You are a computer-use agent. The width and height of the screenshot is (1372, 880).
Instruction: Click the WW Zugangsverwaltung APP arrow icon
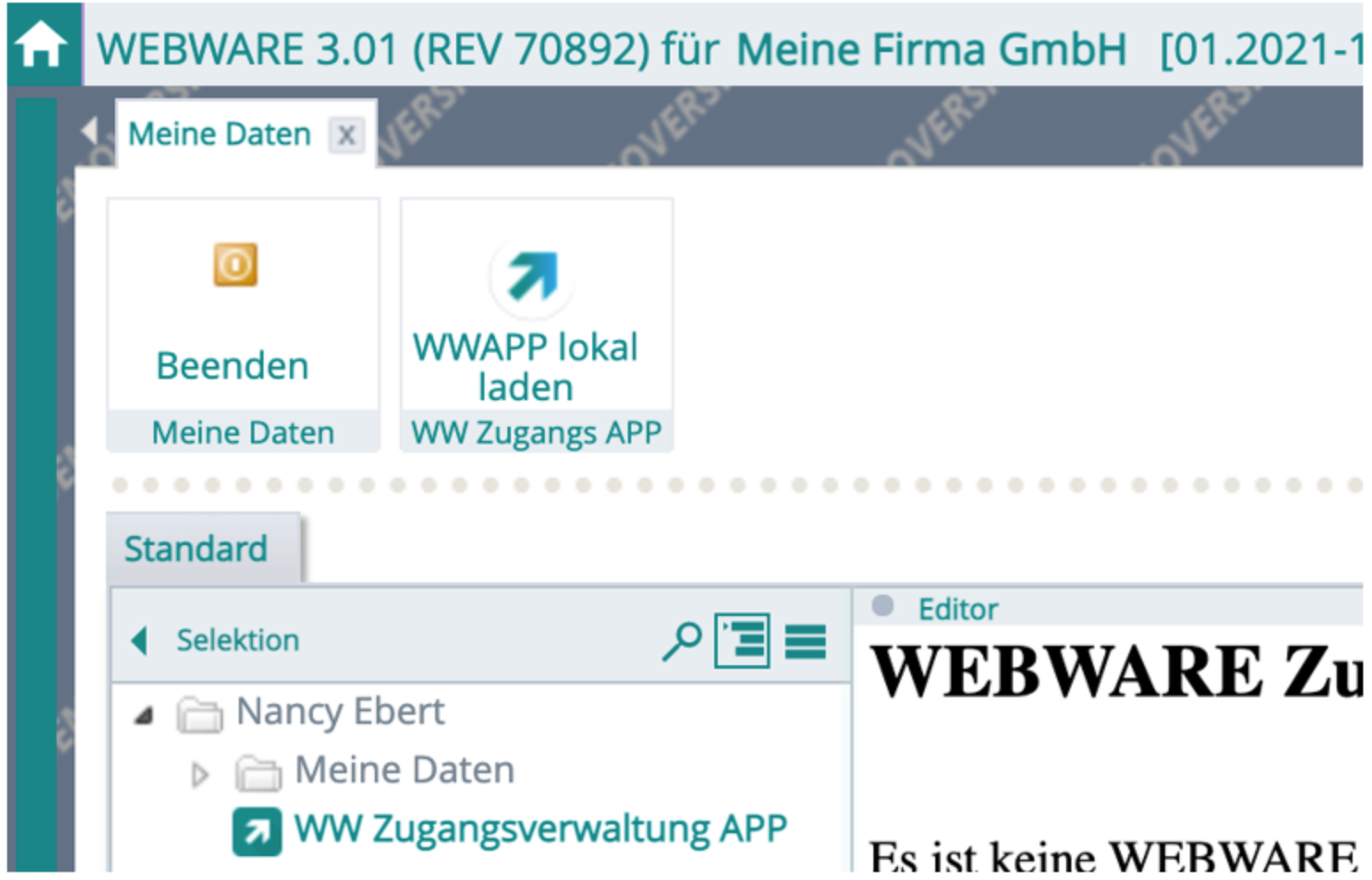(257, 831)
